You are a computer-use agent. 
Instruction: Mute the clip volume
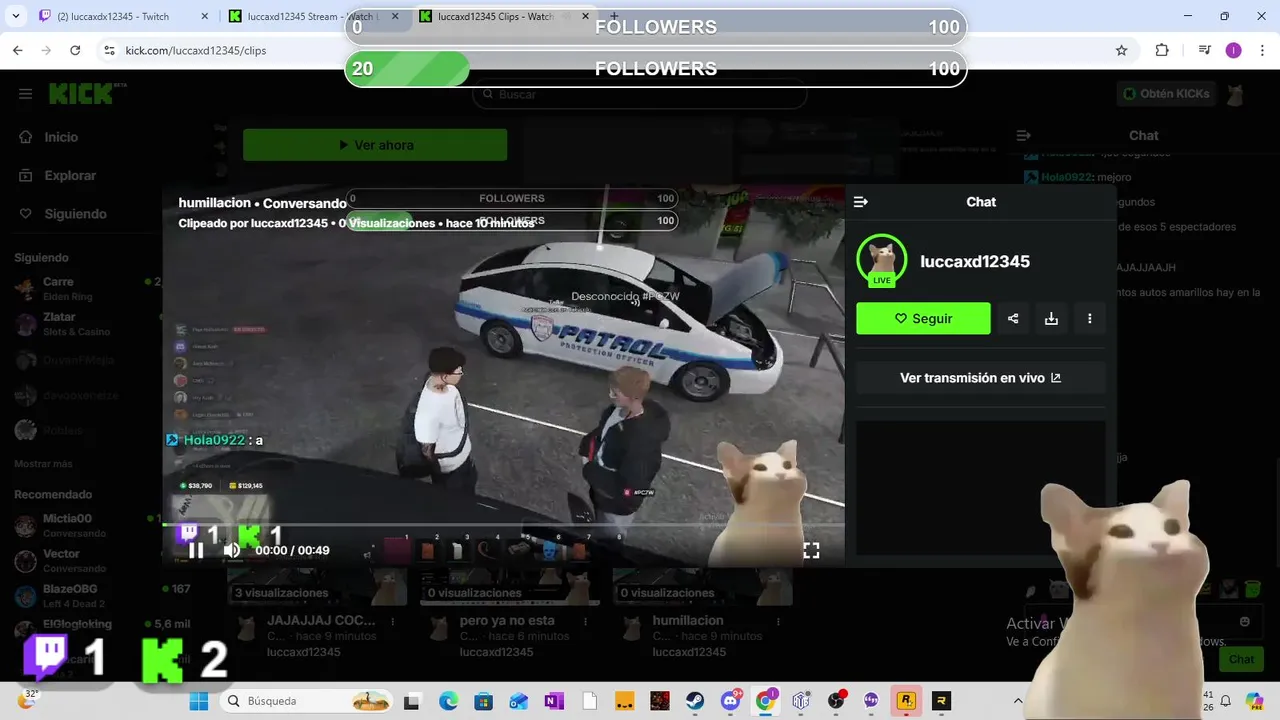click(232, 550)
